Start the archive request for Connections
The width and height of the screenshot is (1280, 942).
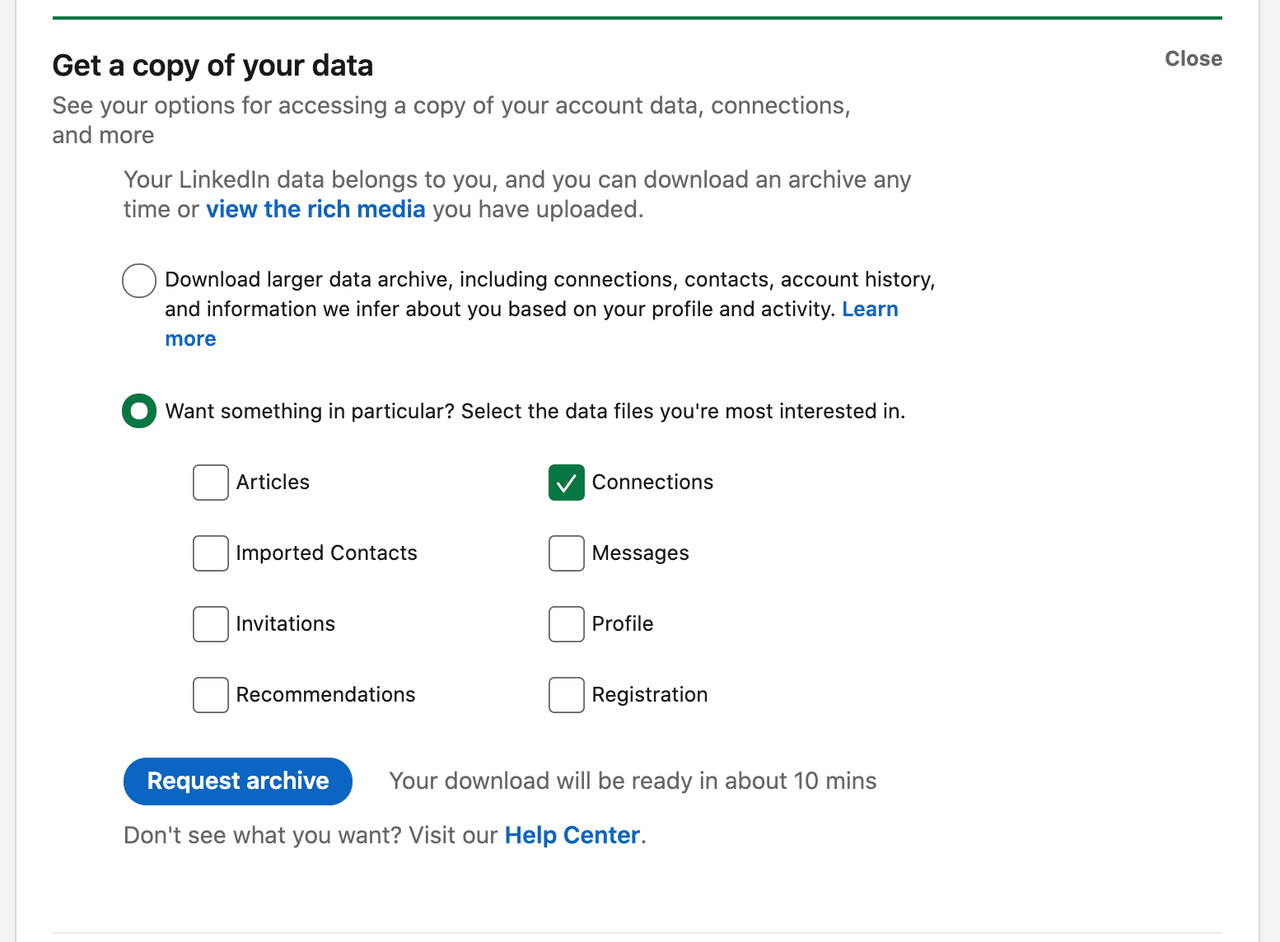pyautogui.click(x=237, y=781)
